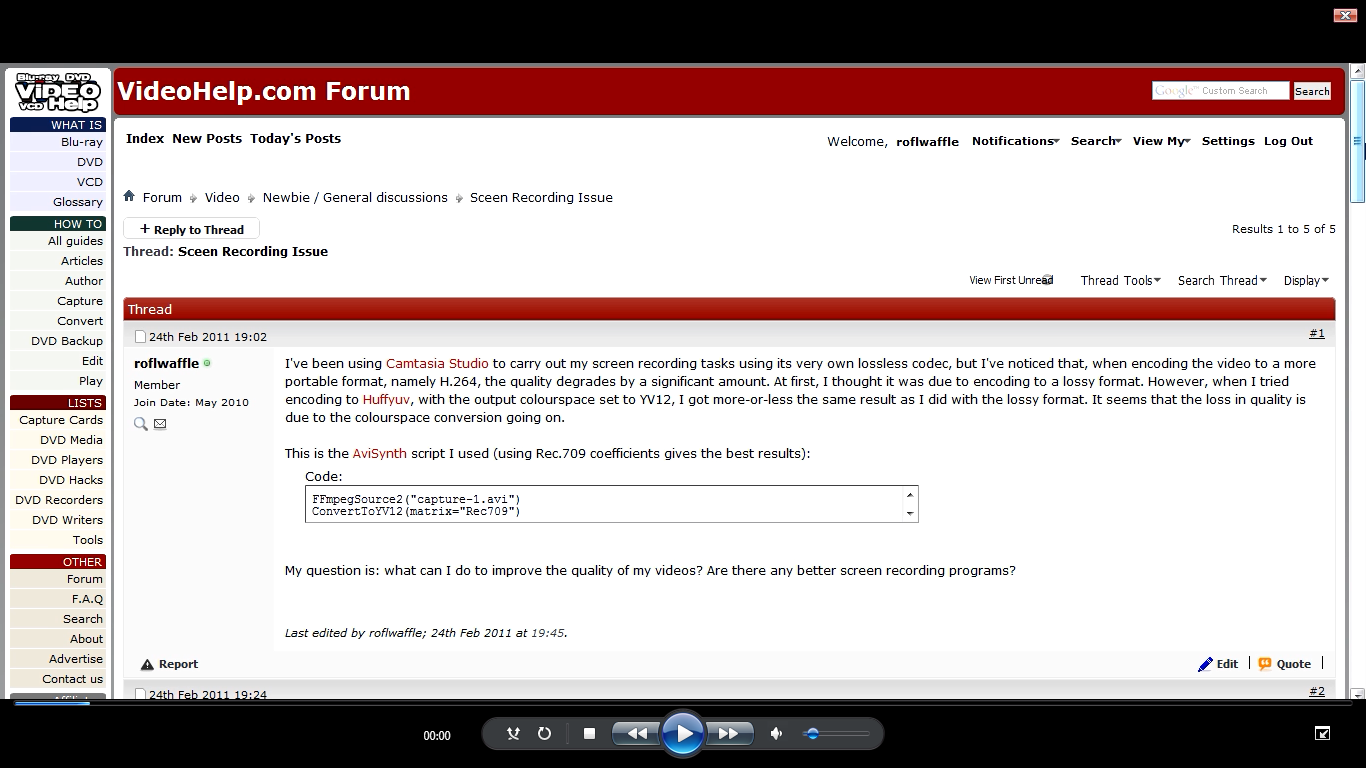Viewport: 1366px width, 768px height.
Task: Open Contact us in sidebar
Action: coord(72,679)
